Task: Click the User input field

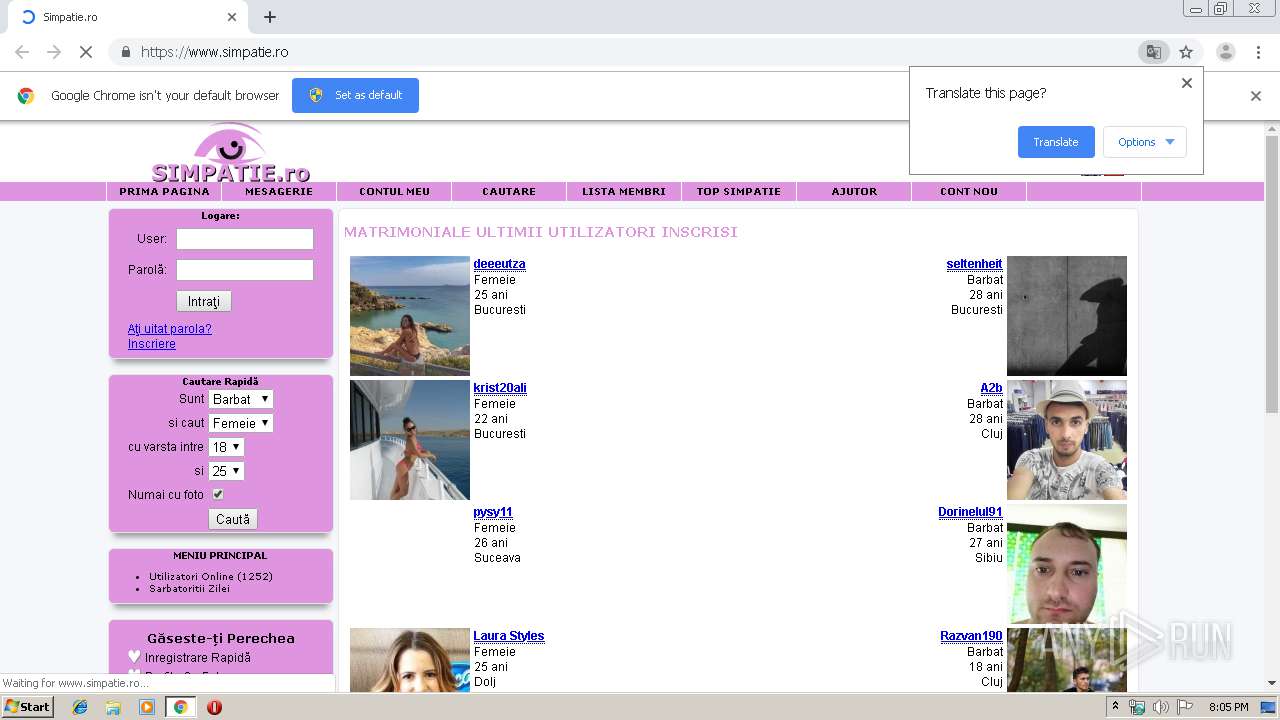Action: [245, 239]
